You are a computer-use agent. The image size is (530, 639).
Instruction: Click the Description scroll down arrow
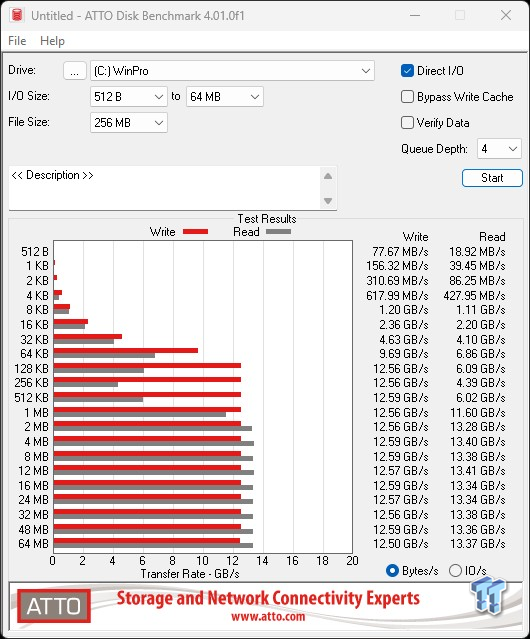(x=328, y=201)
